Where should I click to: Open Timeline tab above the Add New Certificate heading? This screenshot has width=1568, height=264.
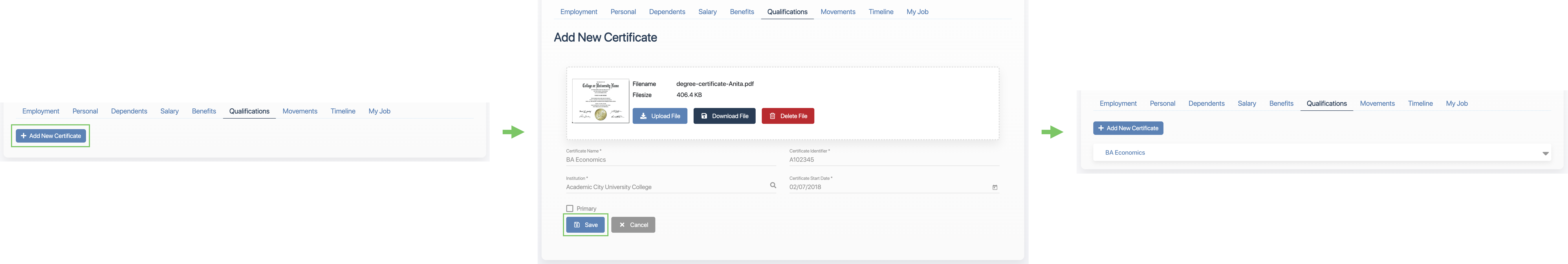point(881,12)
